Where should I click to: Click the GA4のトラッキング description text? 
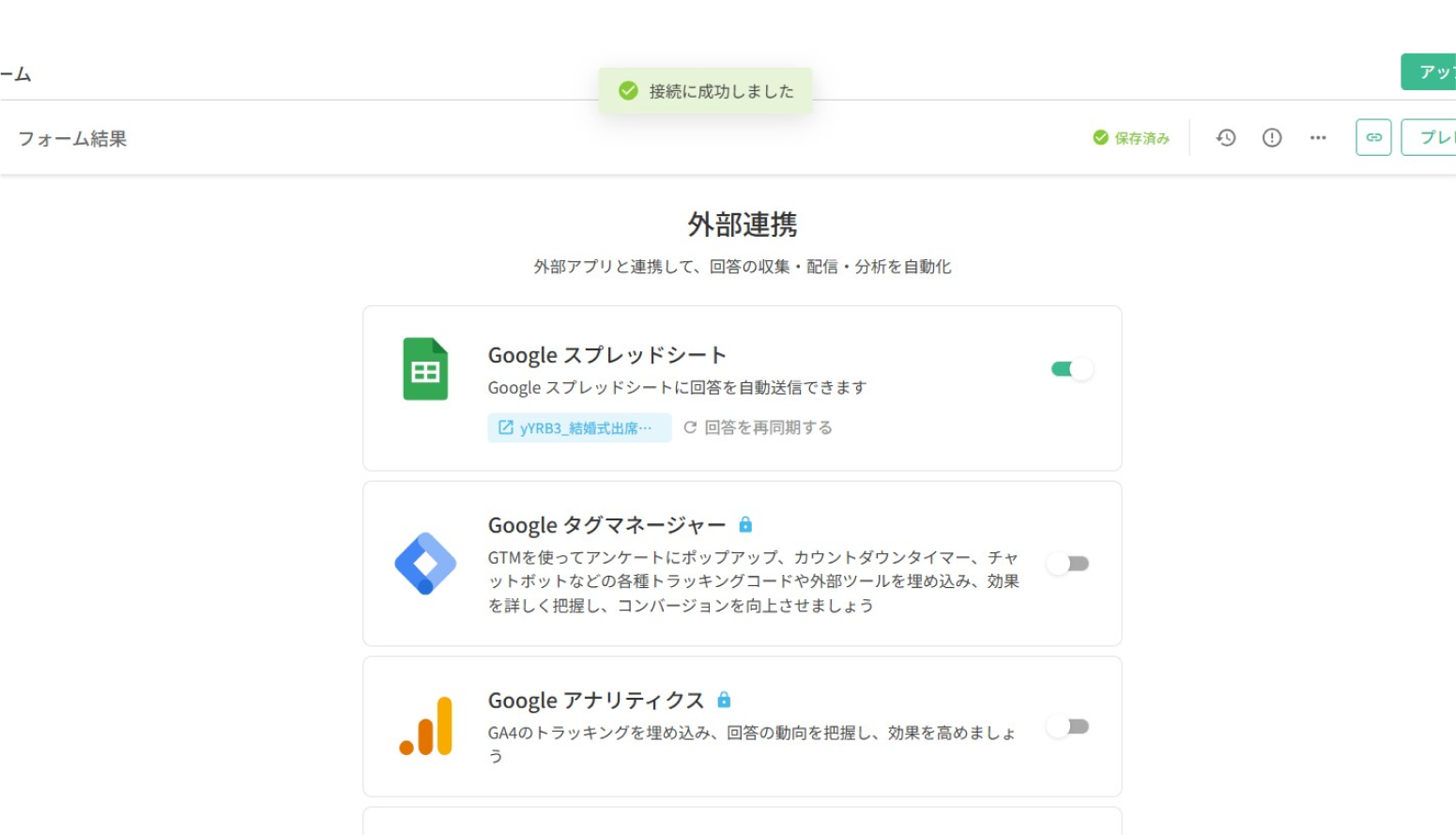click(x=752, y=744)
